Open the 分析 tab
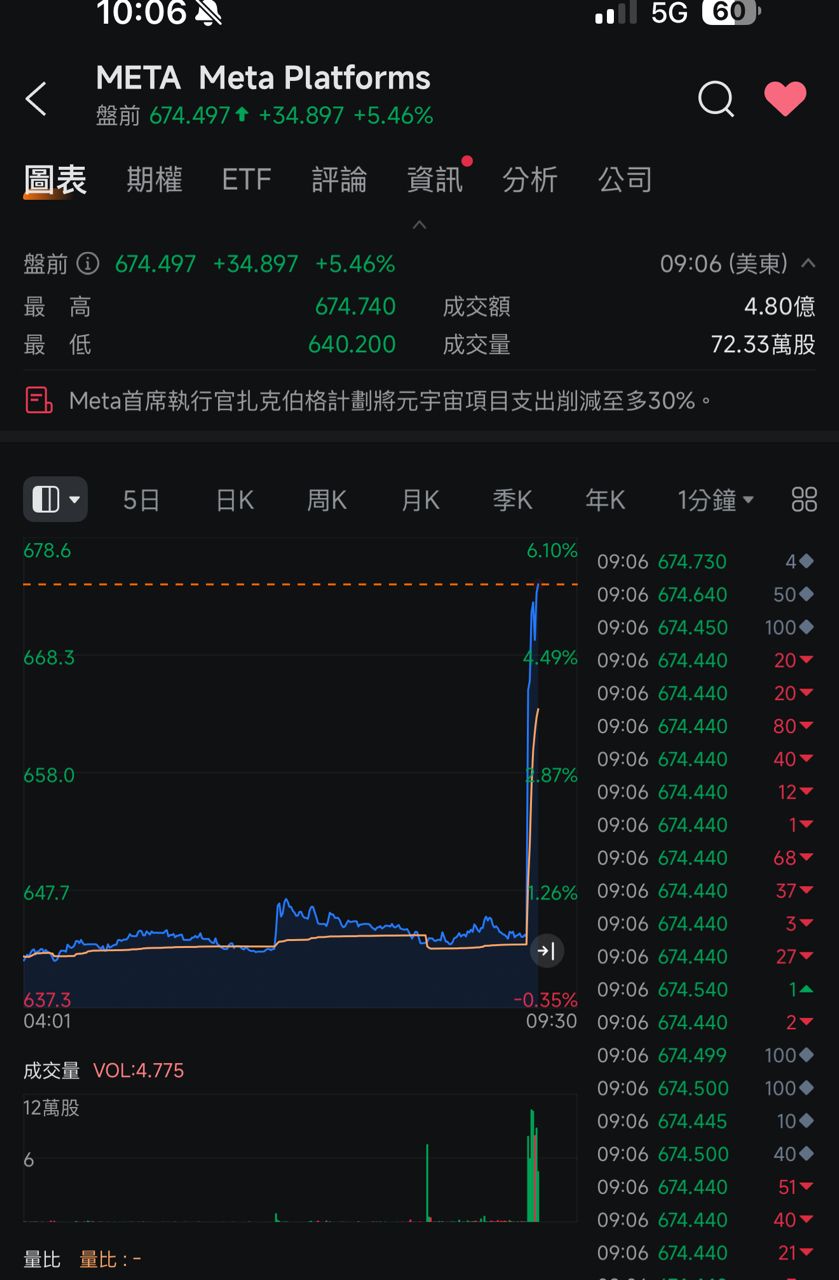The height and width of the screenshot is (1280, 839). 530,180
